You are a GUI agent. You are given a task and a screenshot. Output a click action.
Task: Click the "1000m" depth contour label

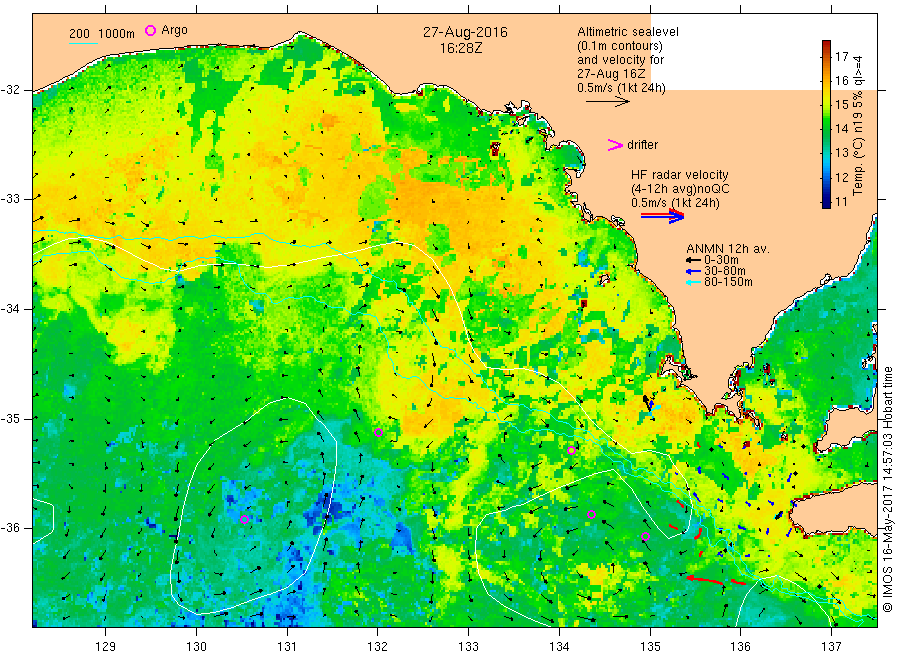coord(116,34)
